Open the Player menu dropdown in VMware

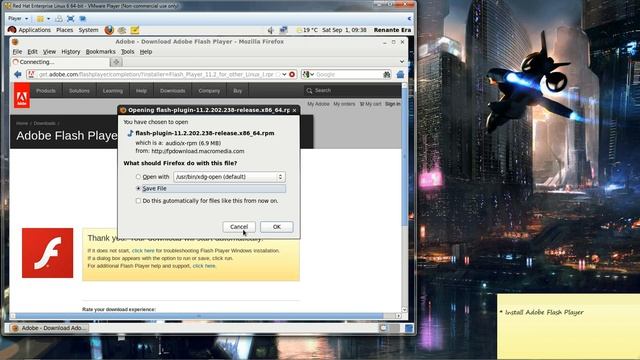18,19
